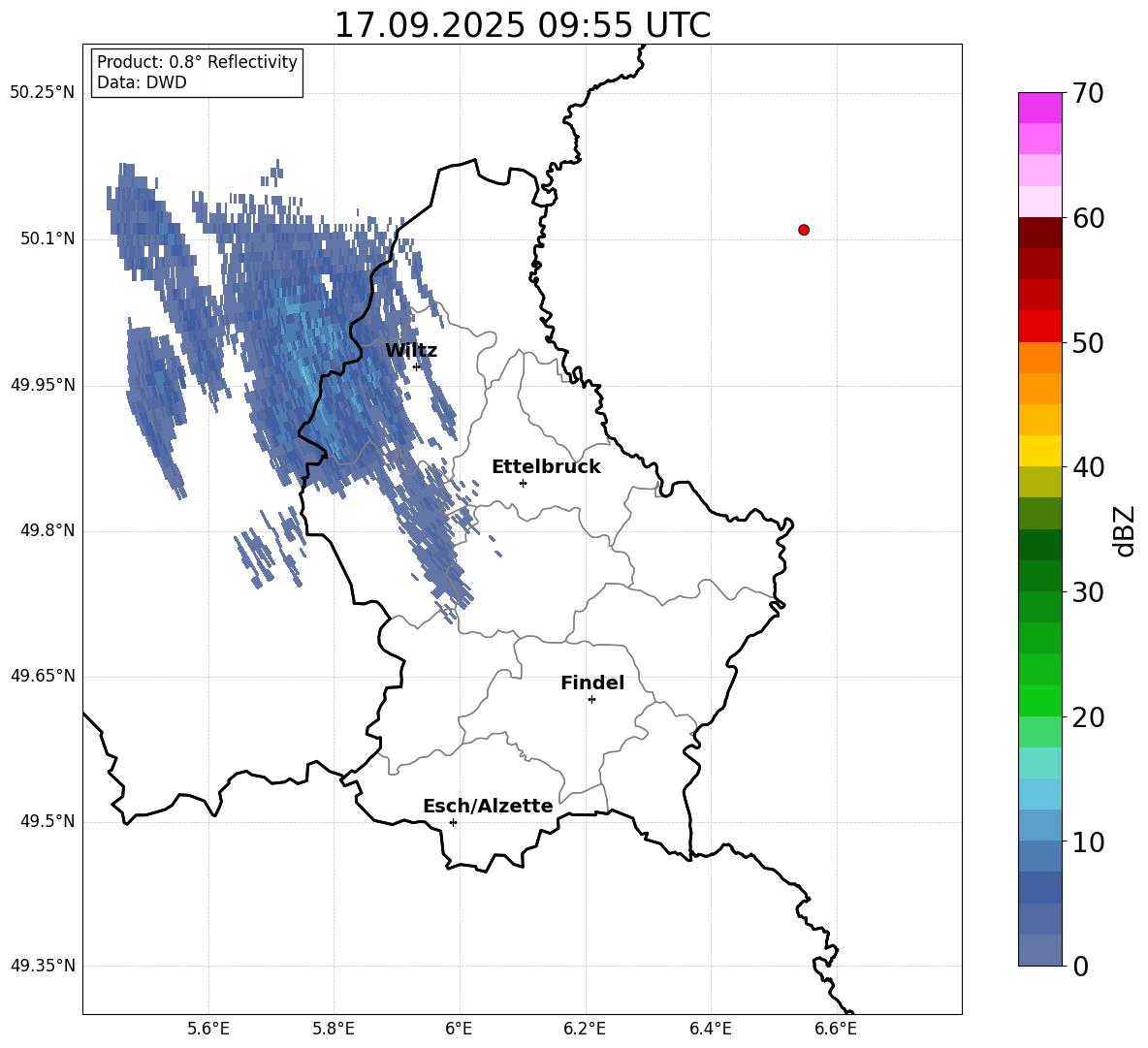Click the 6.2°E longitude label

pyautogui.click(x=585, y=1029)
